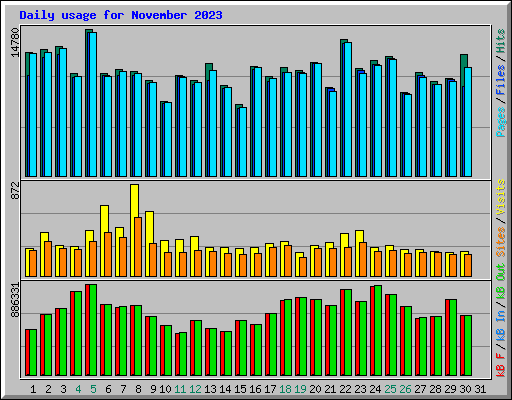
Task: Click the 'Visits' legend label
Action: (x=501, y=197)
